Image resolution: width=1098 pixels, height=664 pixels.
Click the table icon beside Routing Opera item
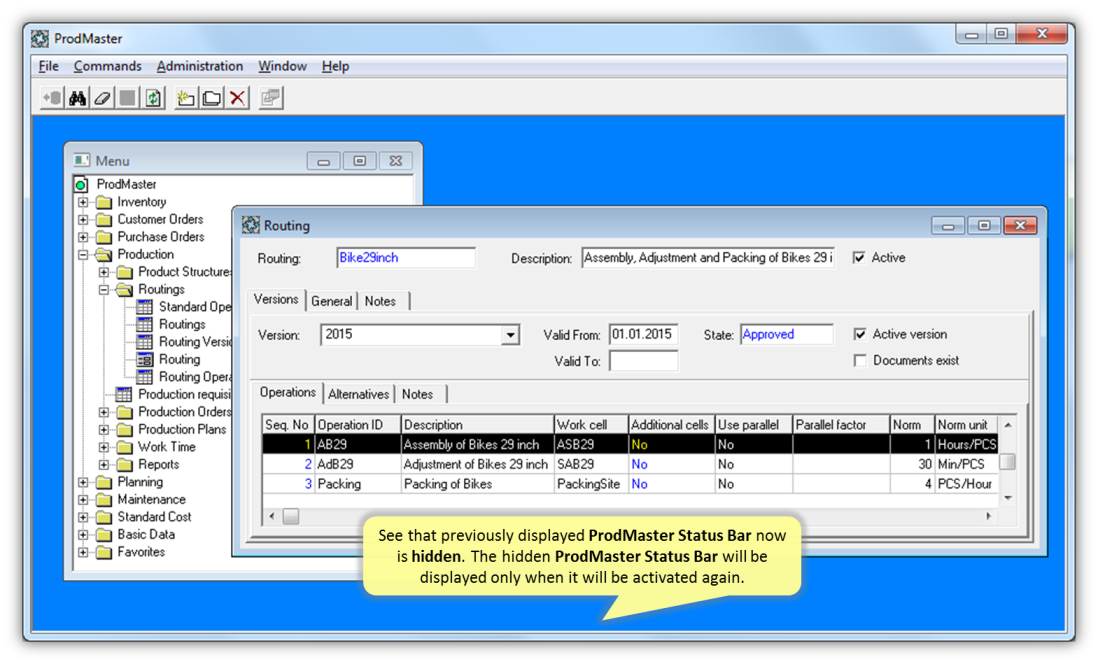pyautogui.click(x=145, y=378)
